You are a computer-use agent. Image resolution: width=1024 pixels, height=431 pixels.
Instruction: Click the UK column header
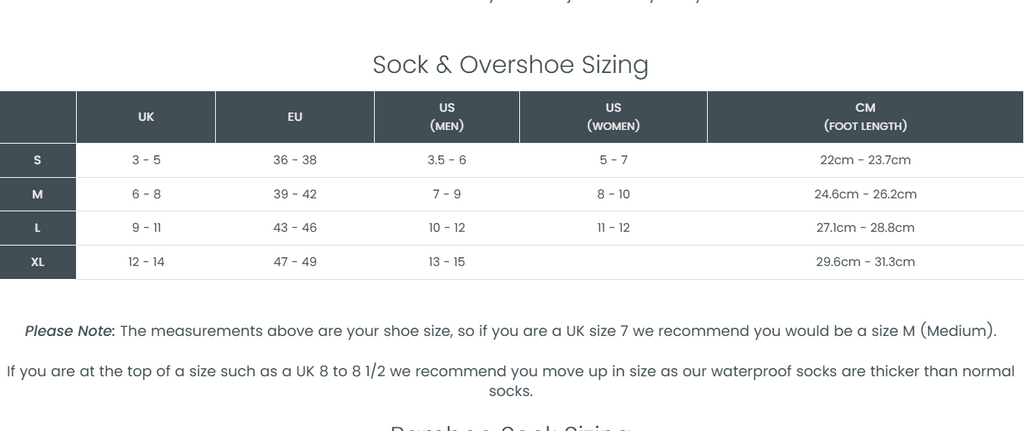(146, 117)
